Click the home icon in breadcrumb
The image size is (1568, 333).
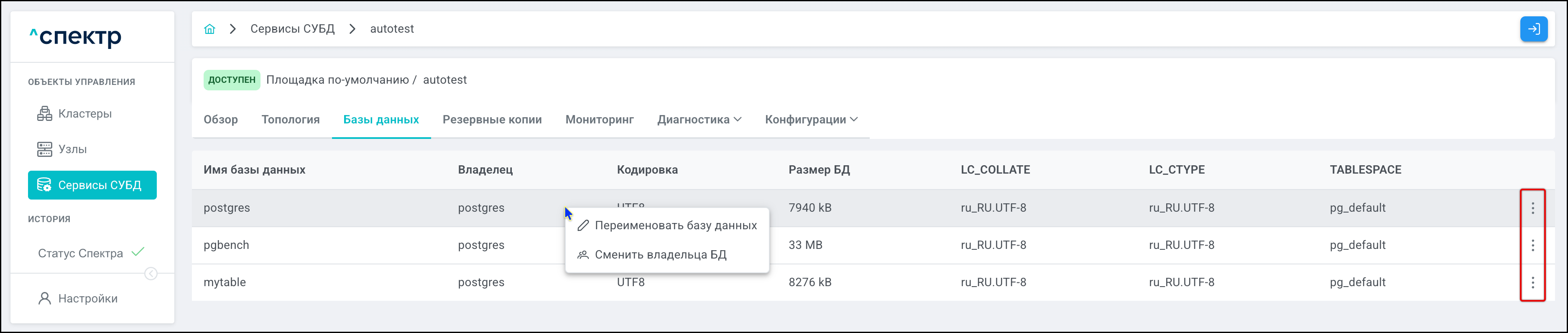tap(209, 29)
